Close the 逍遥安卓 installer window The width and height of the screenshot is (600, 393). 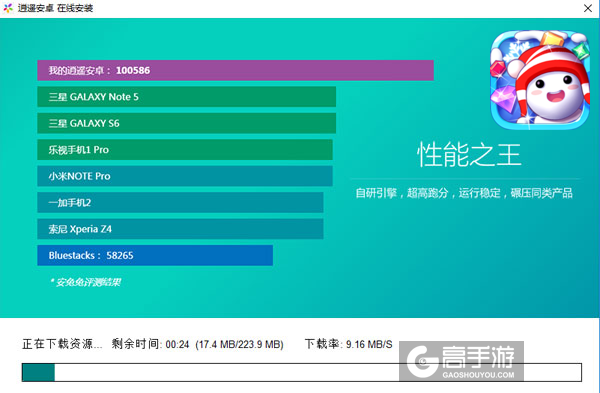point(588,8)
